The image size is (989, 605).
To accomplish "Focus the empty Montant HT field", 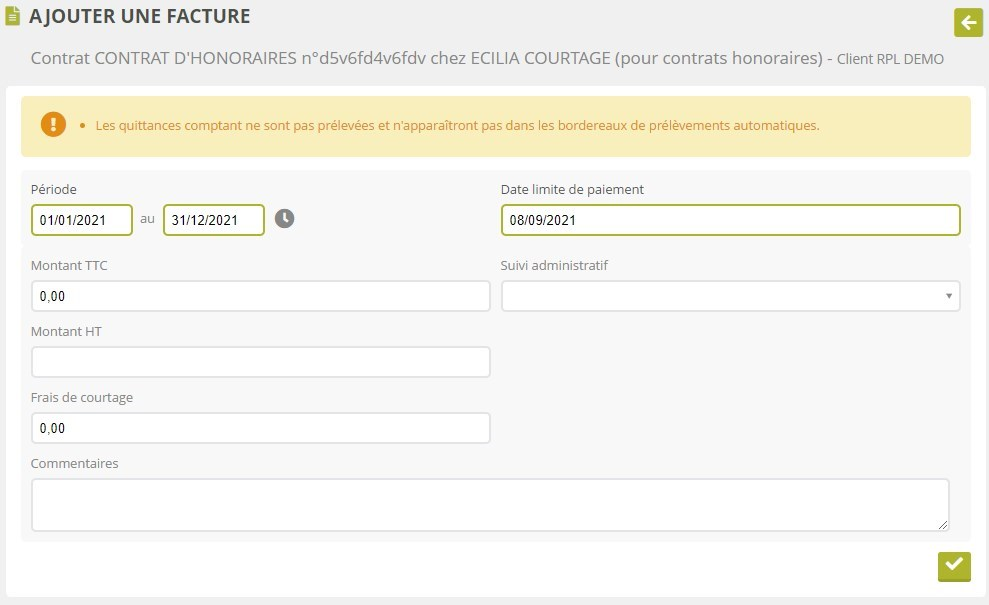I will [x=261, y=362].
